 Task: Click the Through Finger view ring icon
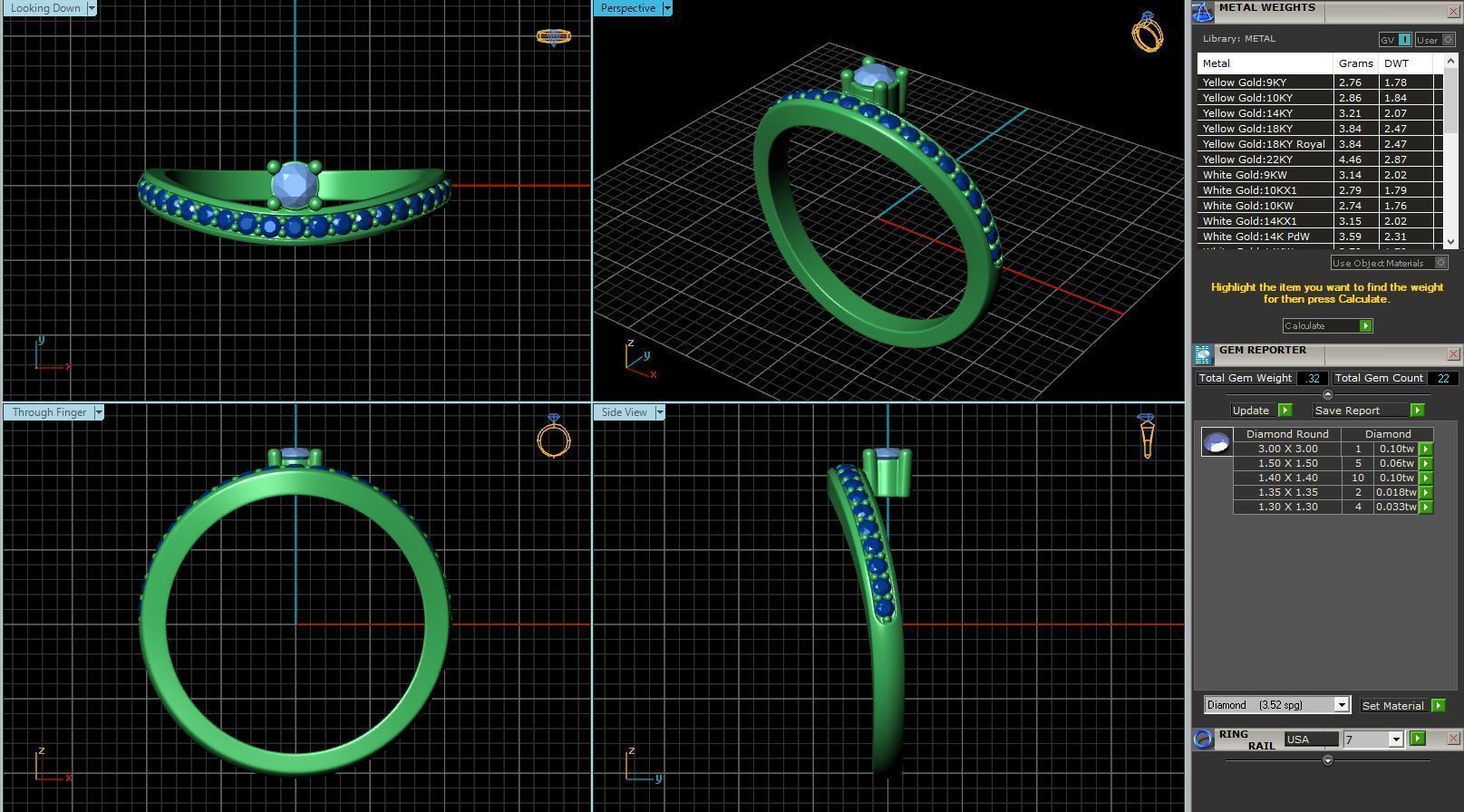pos(553,435)
